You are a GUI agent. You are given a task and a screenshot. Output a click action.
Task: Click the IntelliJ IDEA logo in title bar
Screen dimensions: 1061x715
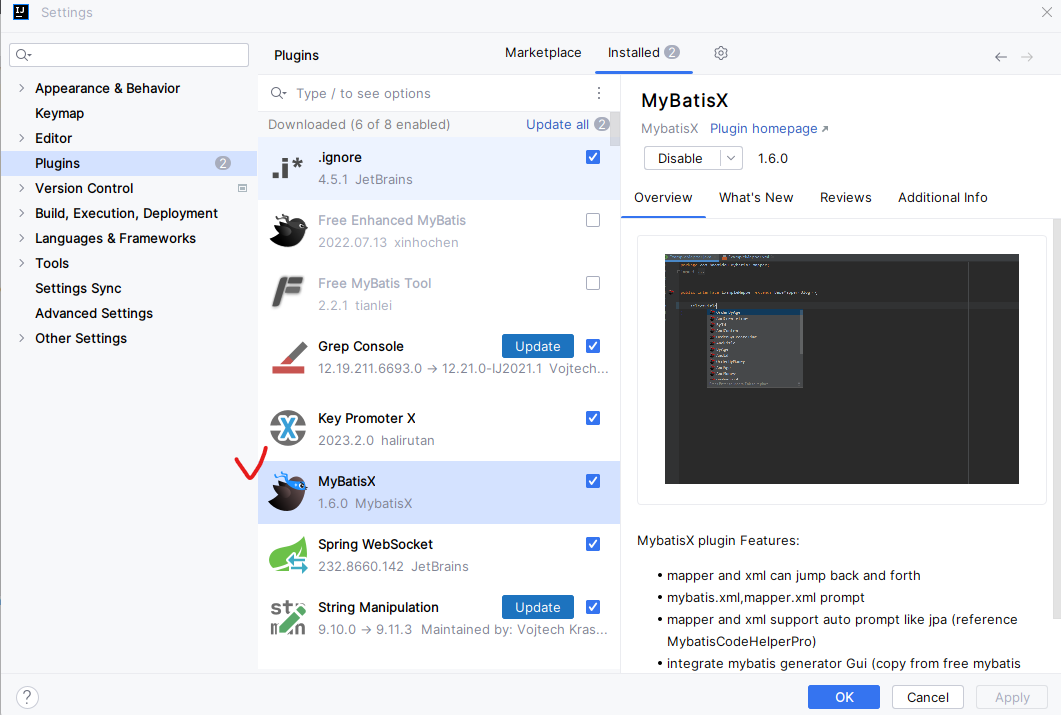(x=21, y=12)
